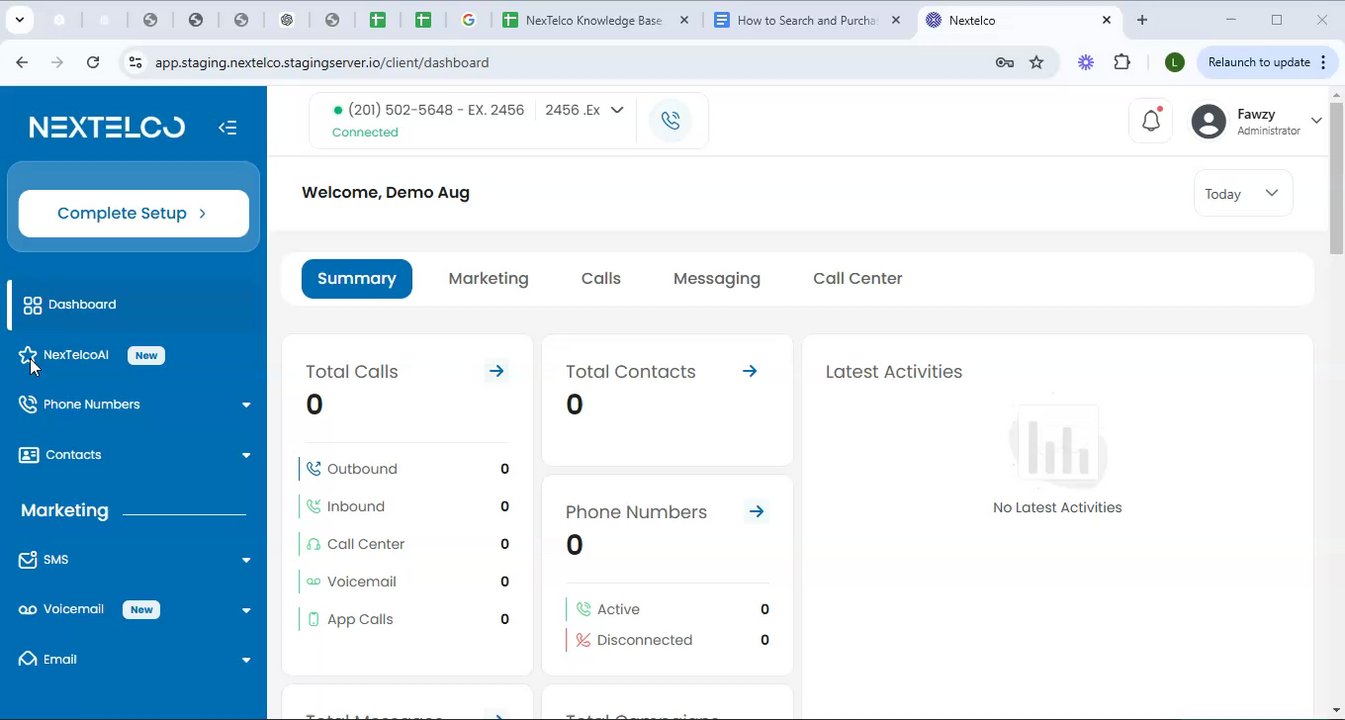Collapse the sidebar with the menu icon
This screenshot has width=1345, height=720.
[x=227, y=127]
